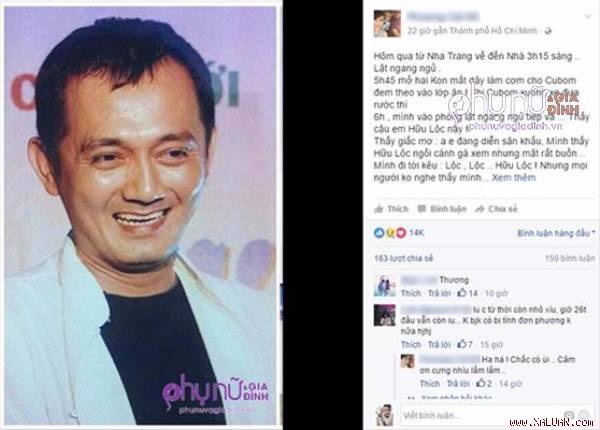Screen dimensions: 600x430
Task: Open the 150 bình luận count
Action: (x=570, y=258)
